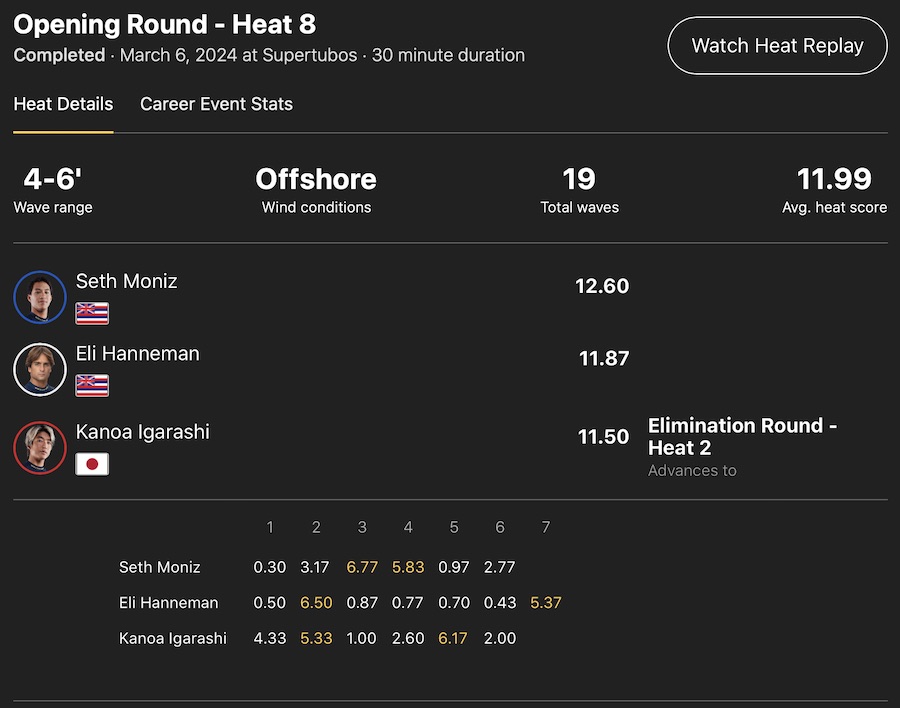Screen dimensions: 900x708
Task: Select Seth Moniz's 6.77 wave score
Action: 362,567
